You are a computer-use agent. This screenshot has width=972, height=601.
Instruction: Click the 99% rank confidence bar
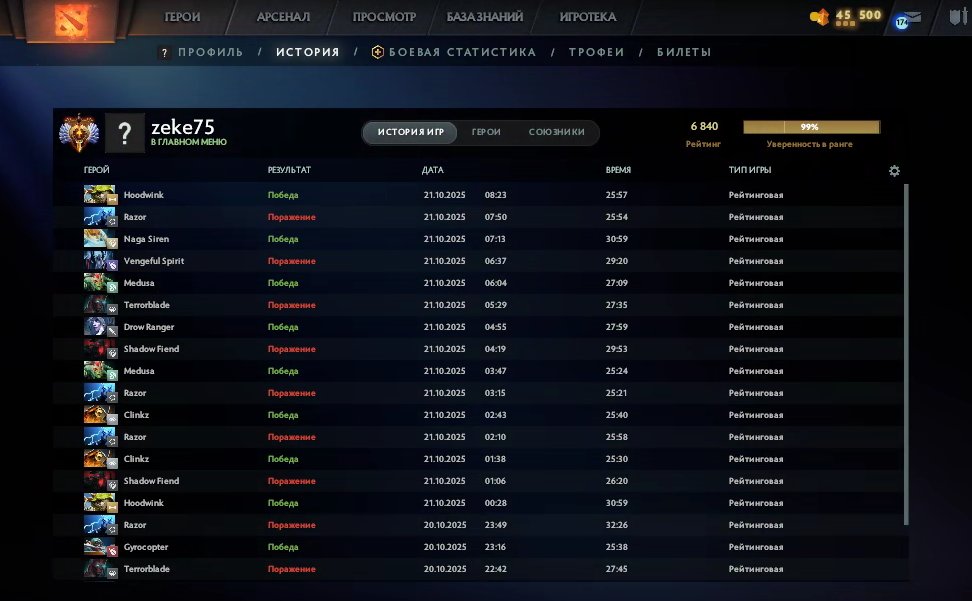tap(811, 127)
